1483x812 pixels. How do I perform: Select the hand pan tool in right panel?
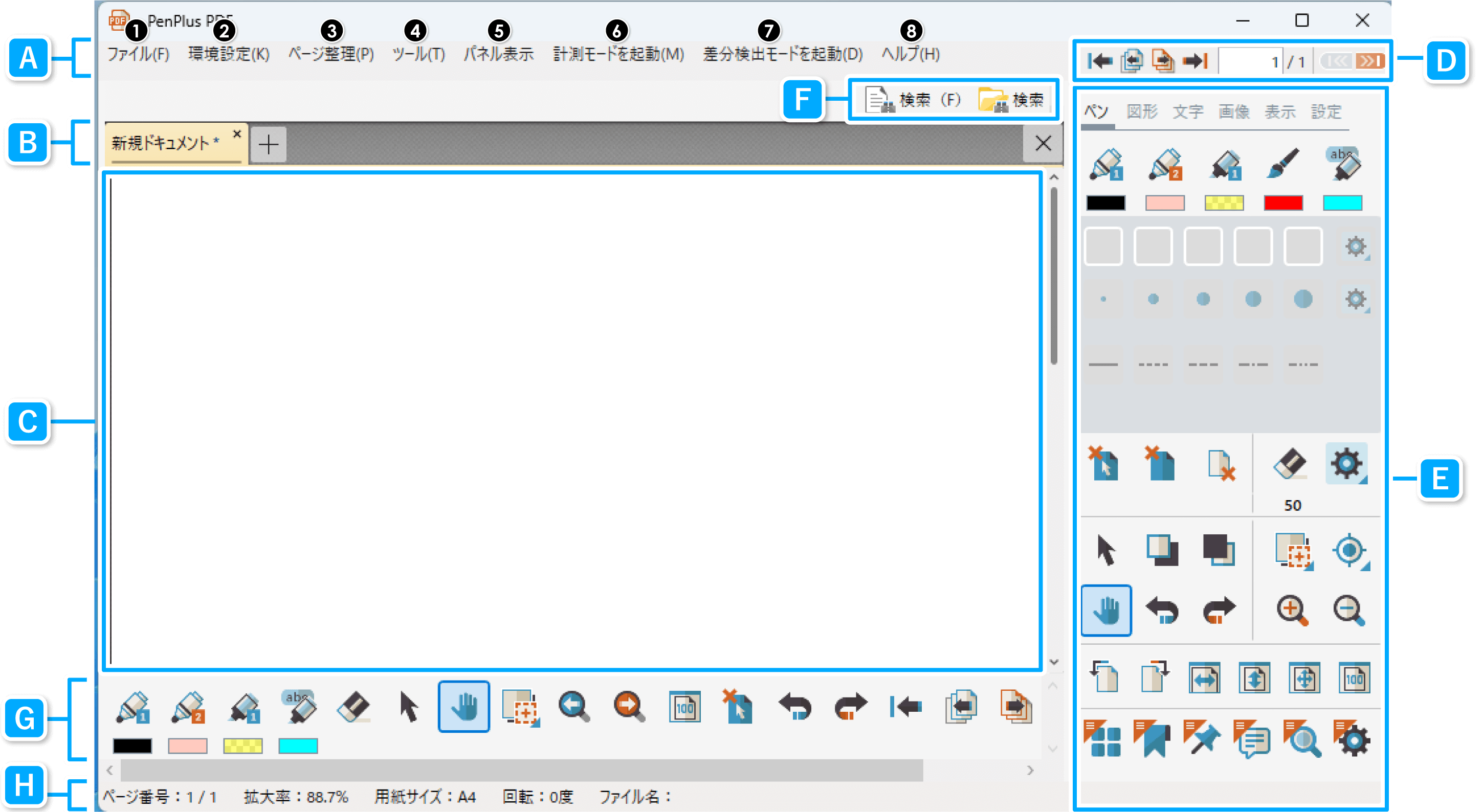[x=1105, y=611]
